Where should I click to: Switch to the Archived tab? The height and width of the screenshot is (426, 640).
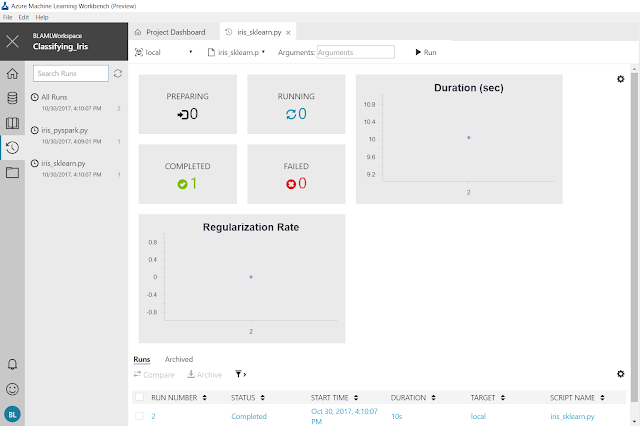pos(179,359)
